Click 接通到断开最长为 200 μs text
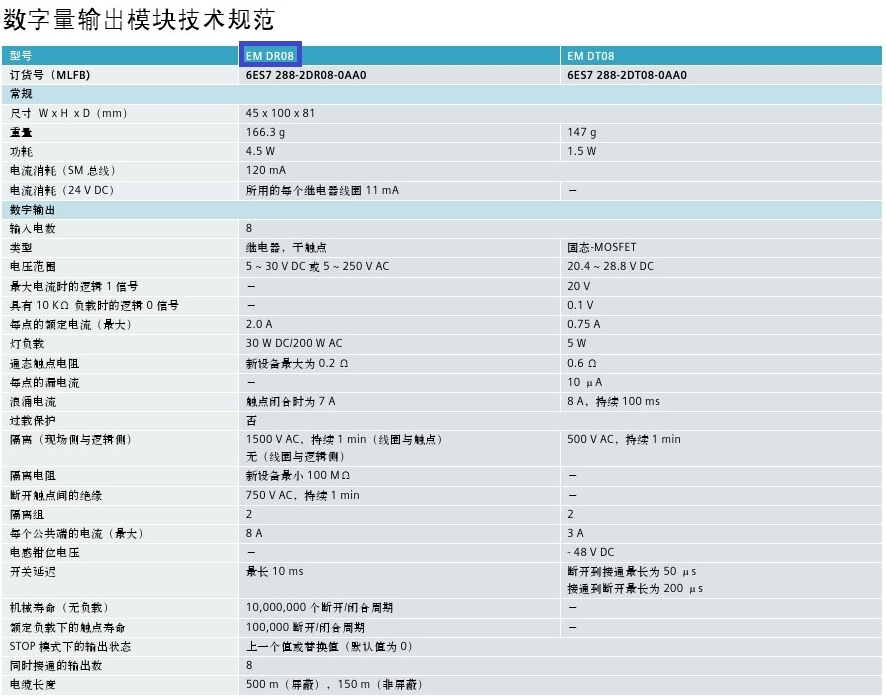The image size is (886, 699). [x=635, y=589]
